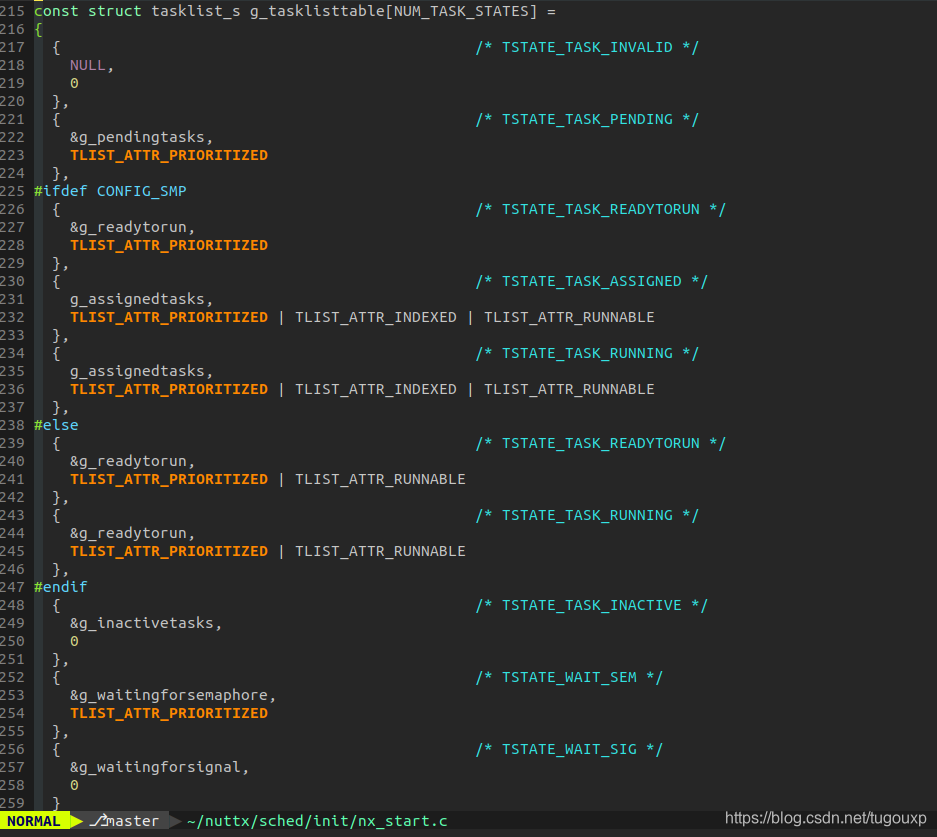Click TLIST_ATTR_RUNNABLE on line 241
The image size is (937, 837).
(380, 479)
